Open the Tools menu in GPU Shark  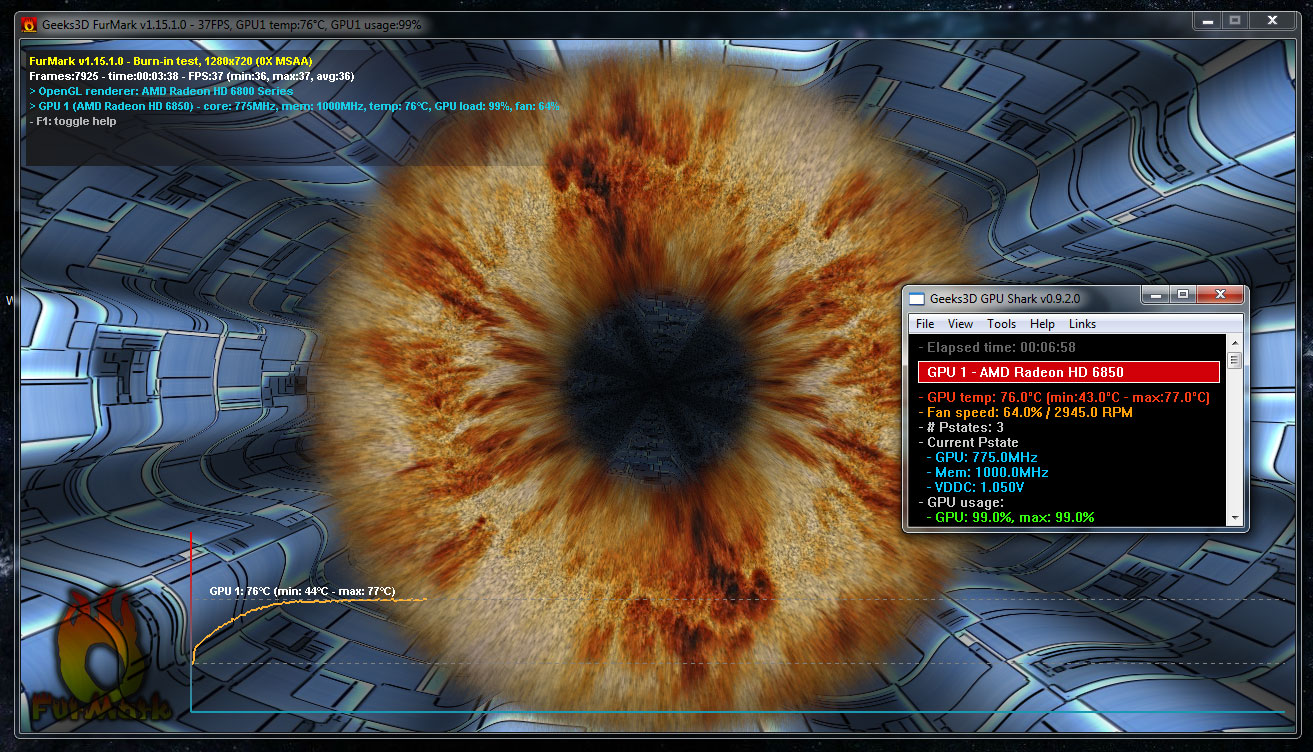[x=1001, y=324]
